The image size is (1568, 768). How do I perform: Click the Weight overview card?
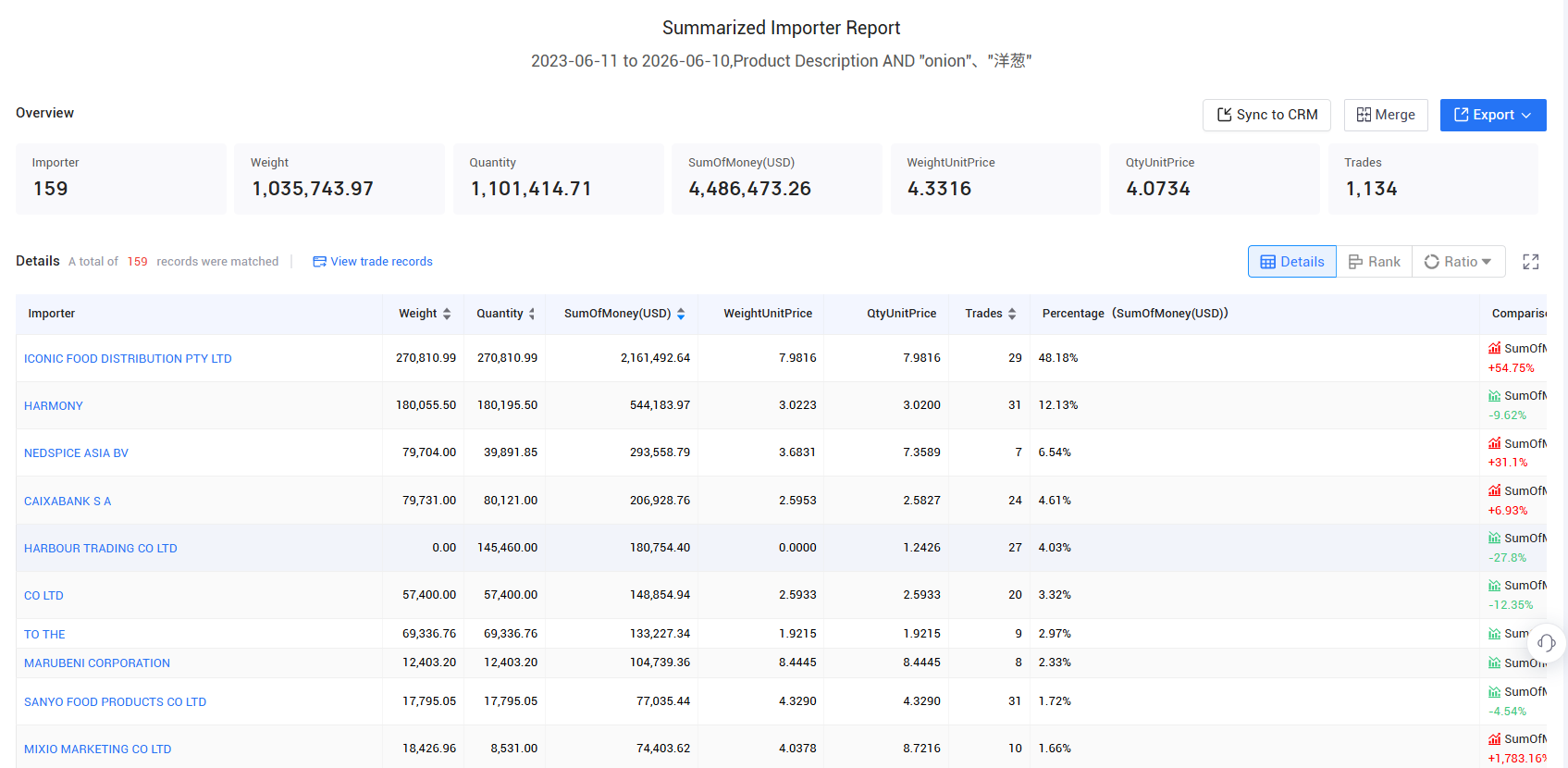[340, 179]
